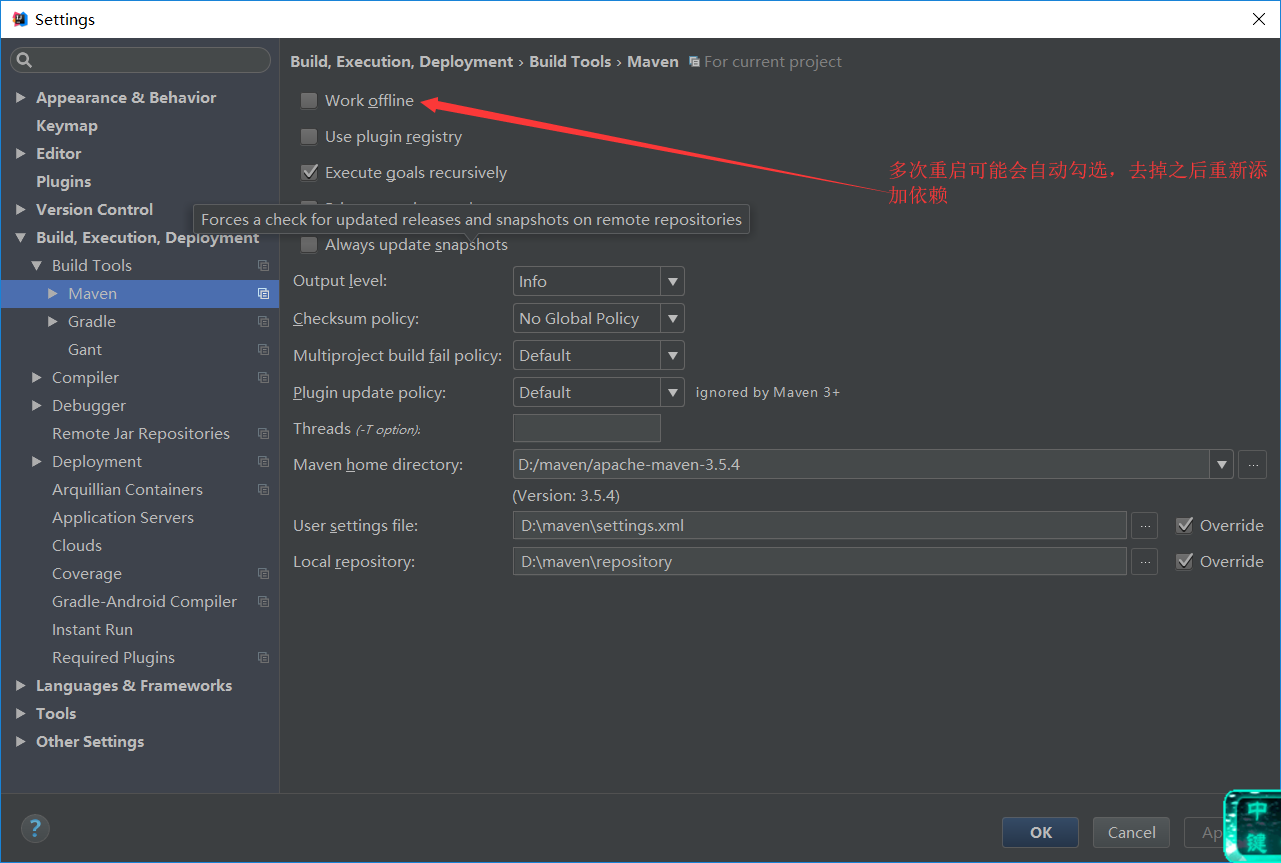The image size is (1281, 863).
Task: Click the 'ignored by Maven 3+' note
Action: 768,393
